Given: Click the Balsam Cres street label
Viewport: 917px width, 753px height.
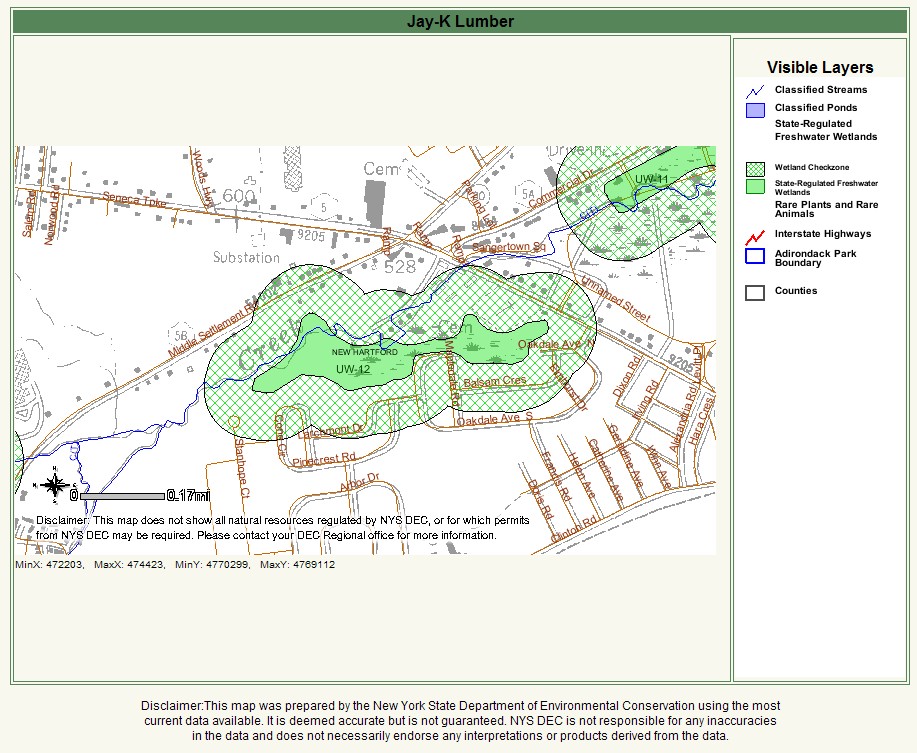Looking at the screenshot, I should 495,382.
